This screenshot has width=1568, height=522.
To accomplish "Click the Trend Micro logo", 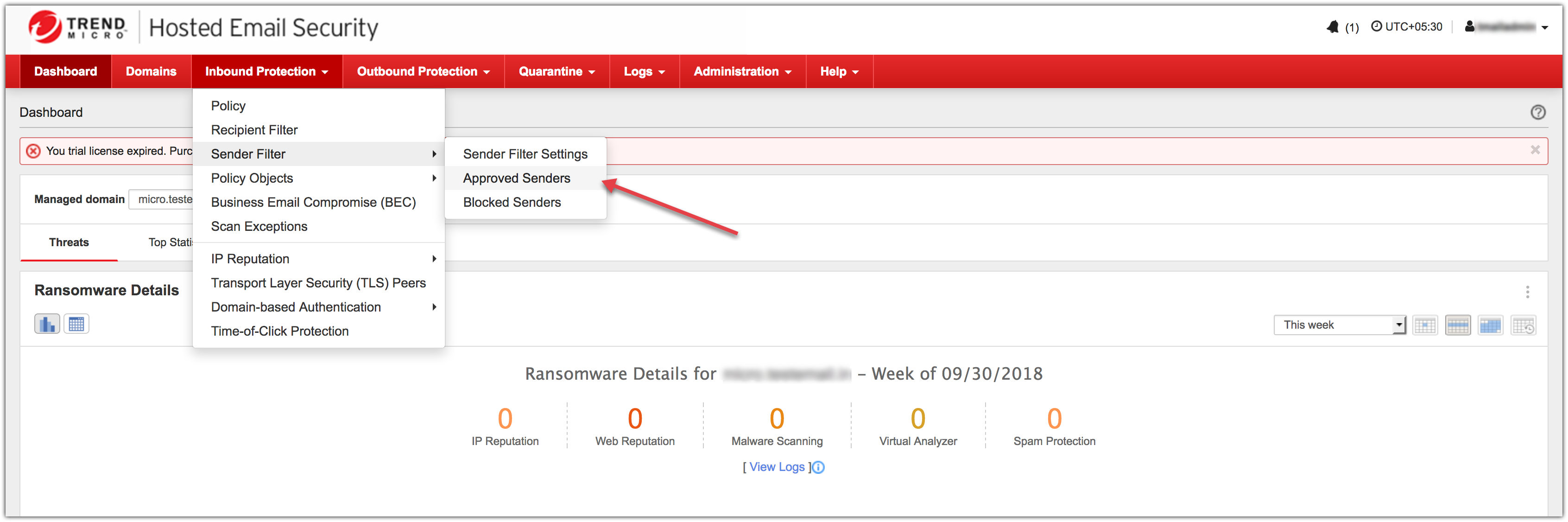I will pos(77,27).
